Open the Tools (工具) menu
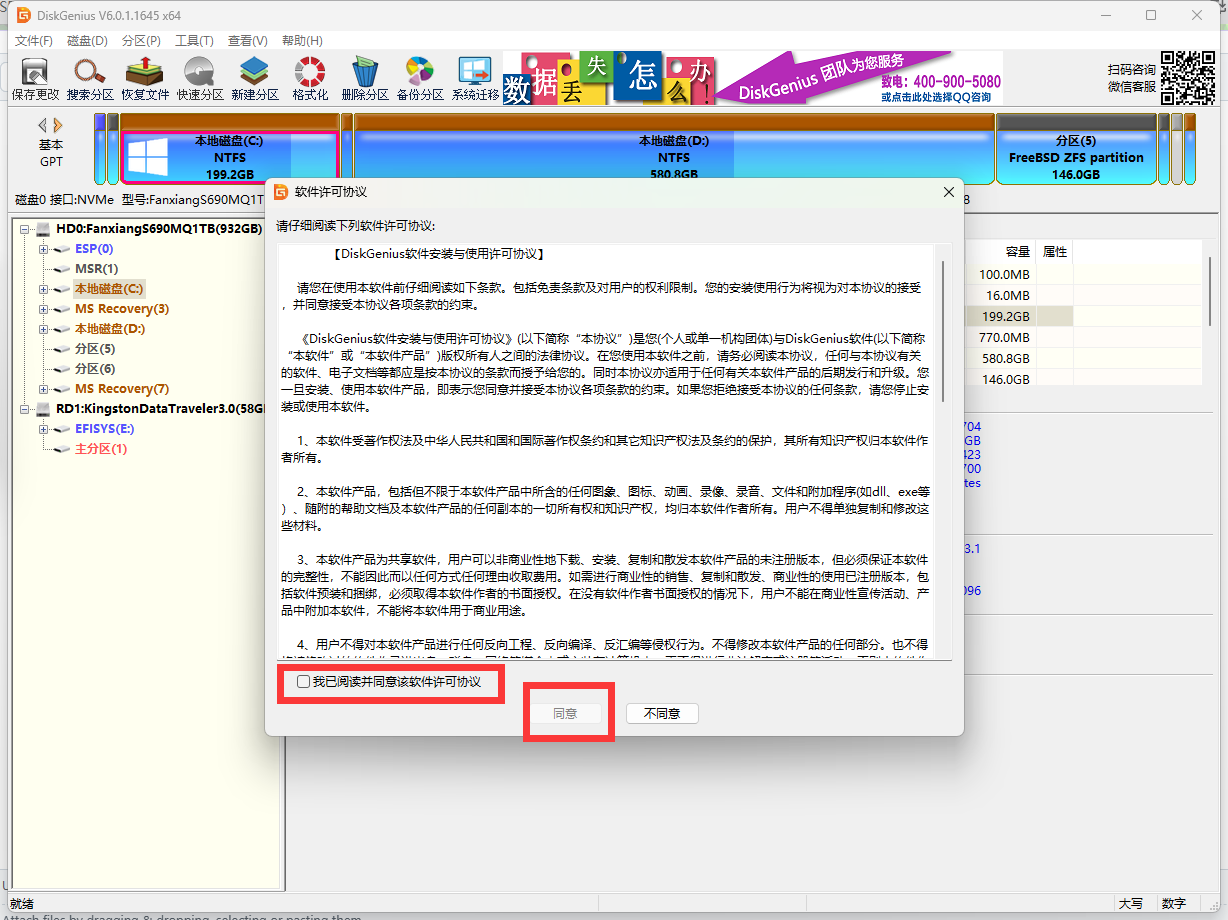 (194, 41)
